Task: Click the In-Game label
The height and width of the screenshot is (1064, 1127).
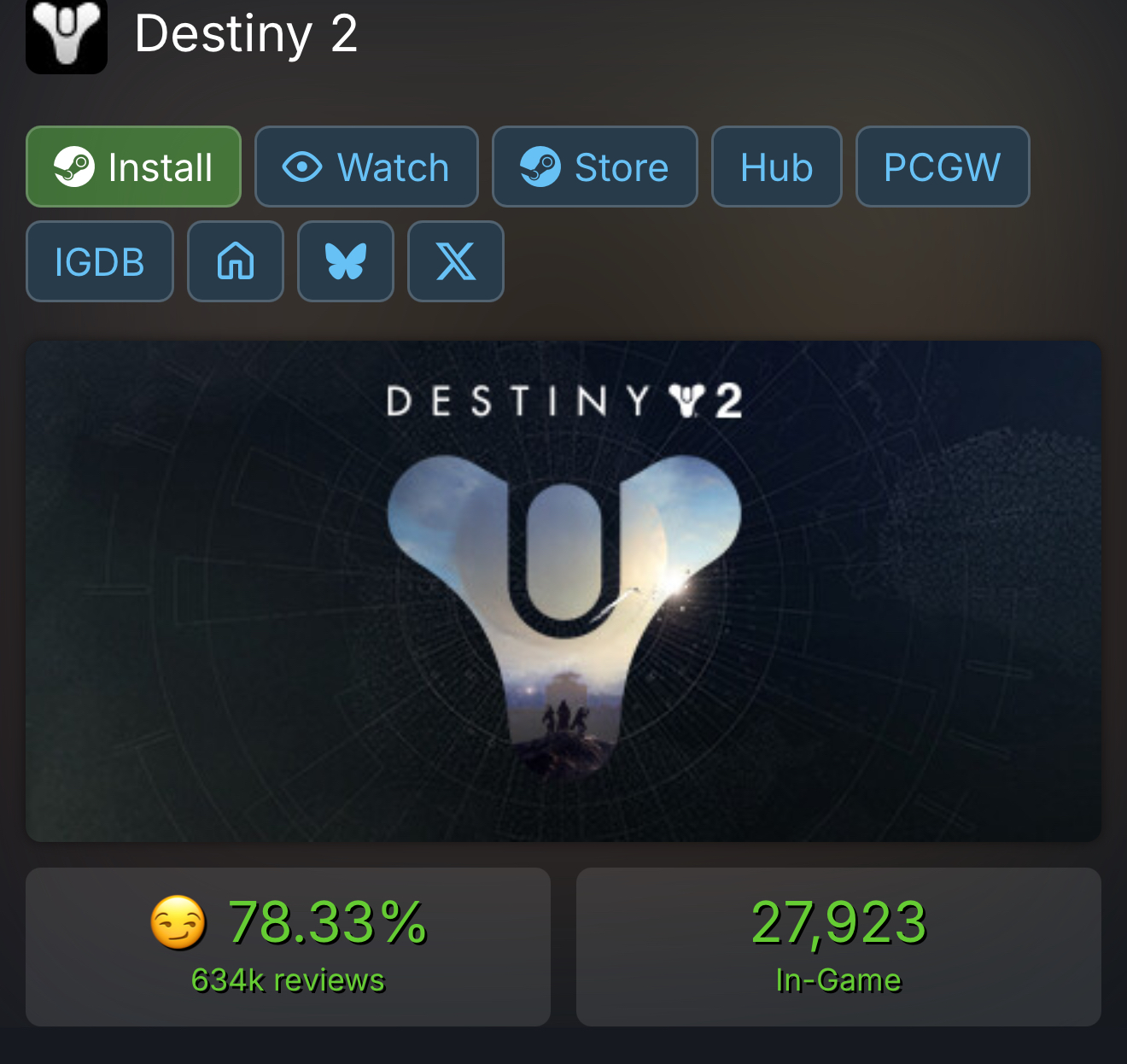Action: click(838, 980)
